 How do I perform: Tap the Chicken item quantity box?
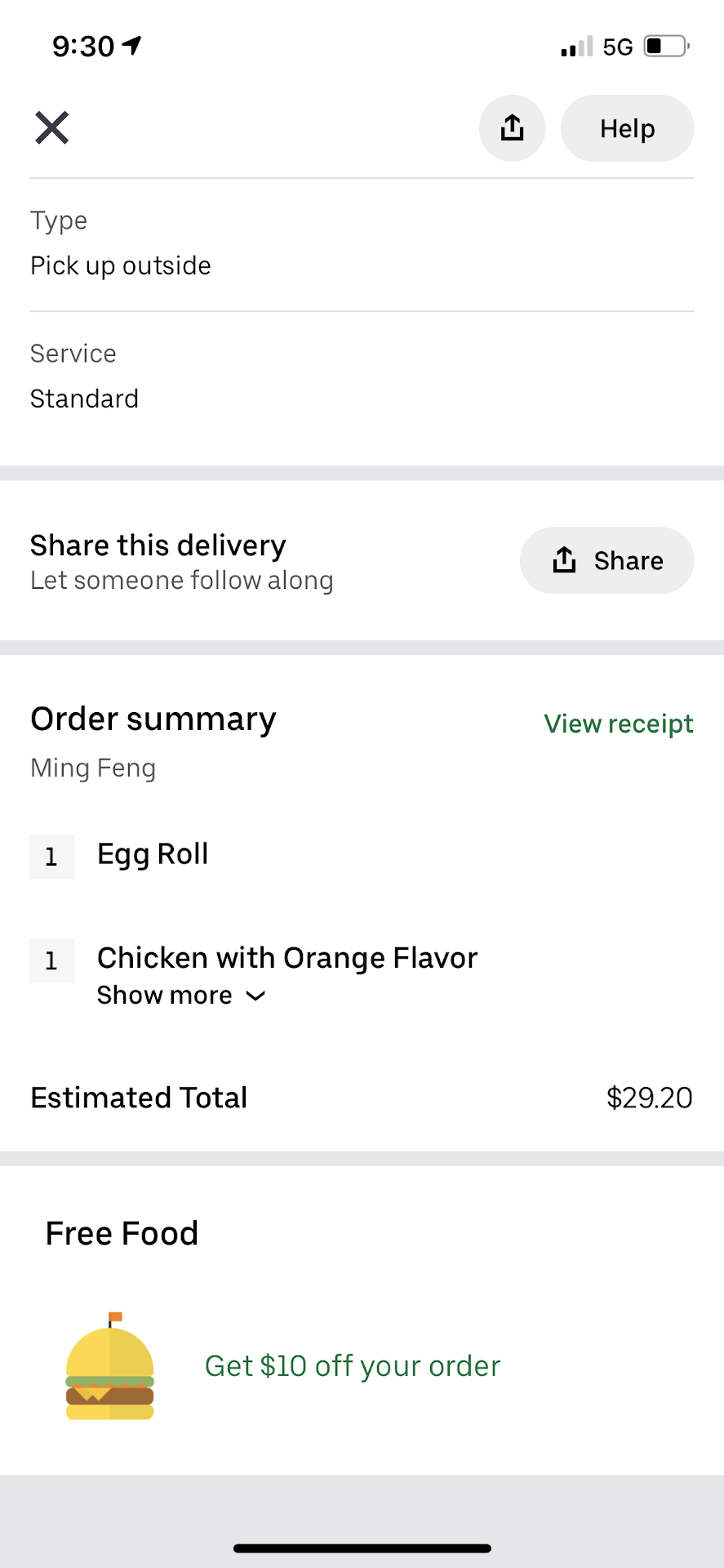coord(51,960)
